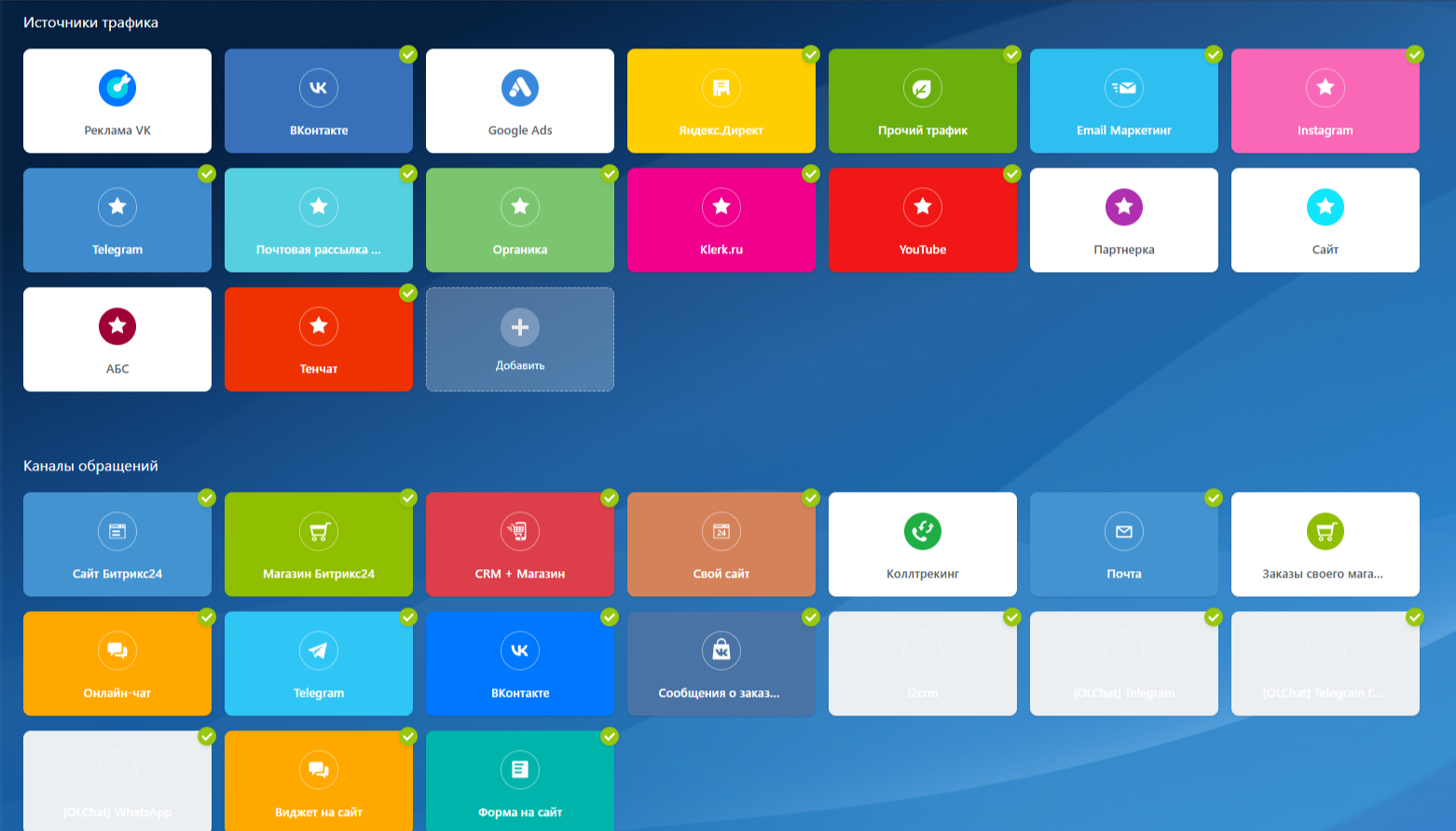Image resolution: width=1456 pixels, height=831 pixels.
Task: Click the green checkmark badge on the Instagram tile
Action: pyautogui.click(x=1415, y=54)
